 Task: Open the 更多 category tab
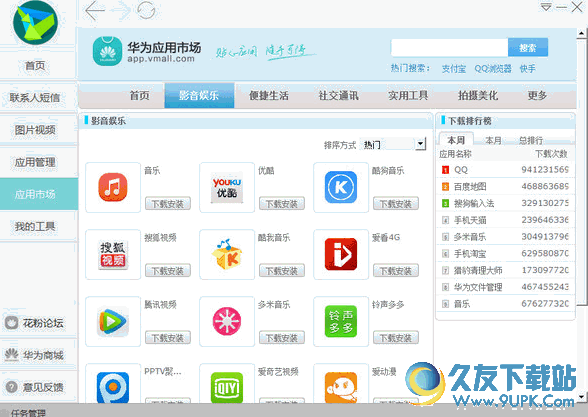[x=537, y=96]
